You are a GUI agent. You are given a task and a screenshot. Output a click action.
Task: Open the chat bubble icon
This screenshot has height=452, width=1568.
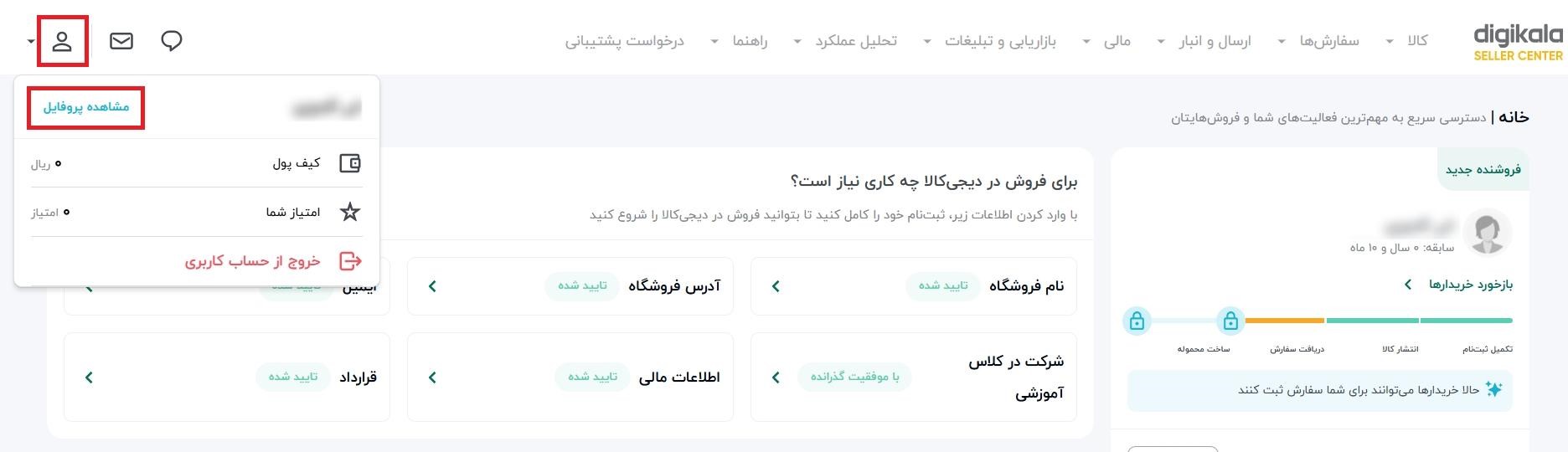(172, 41)
